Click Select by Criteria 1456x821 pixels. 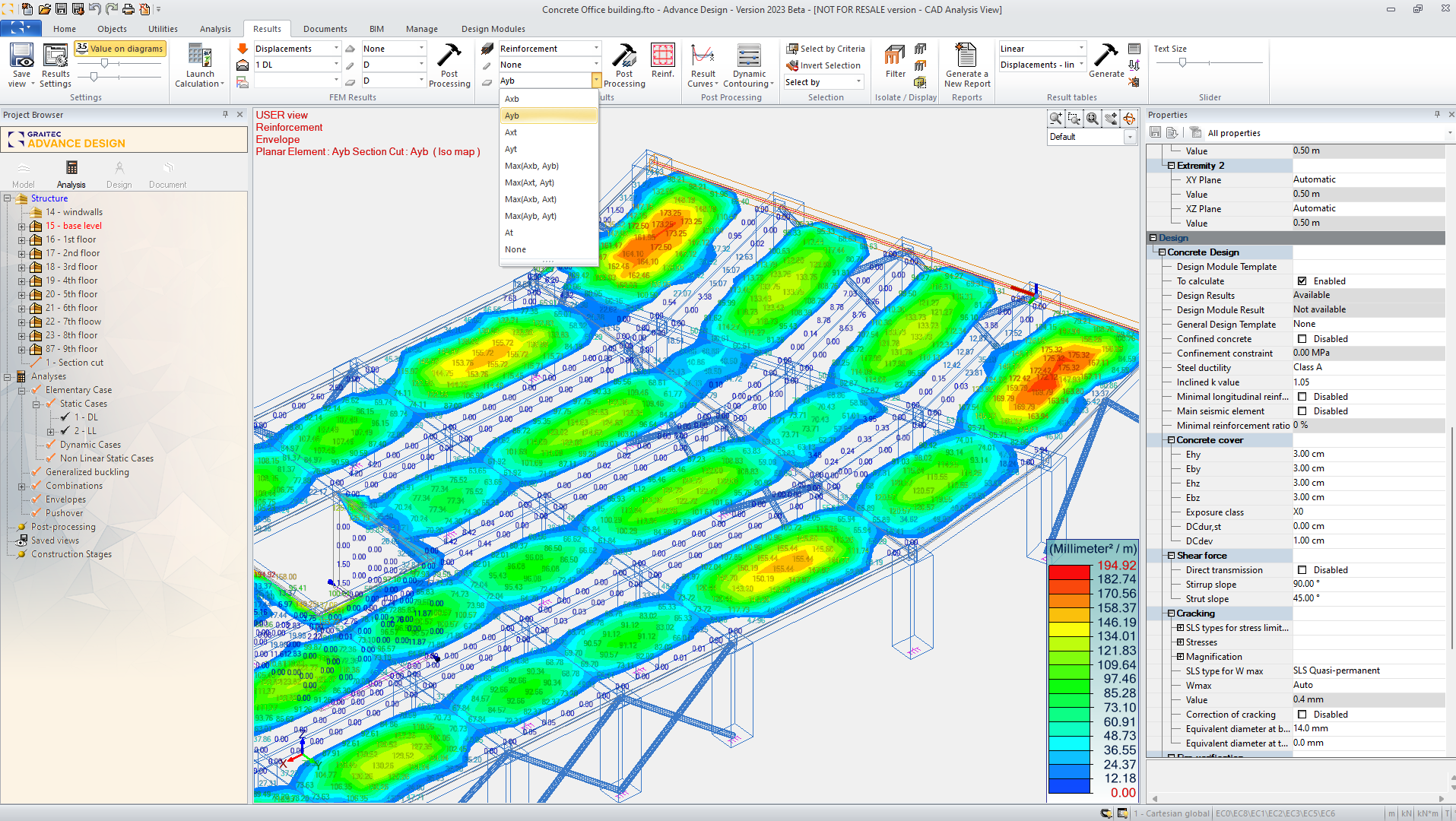tap(826, 49)
